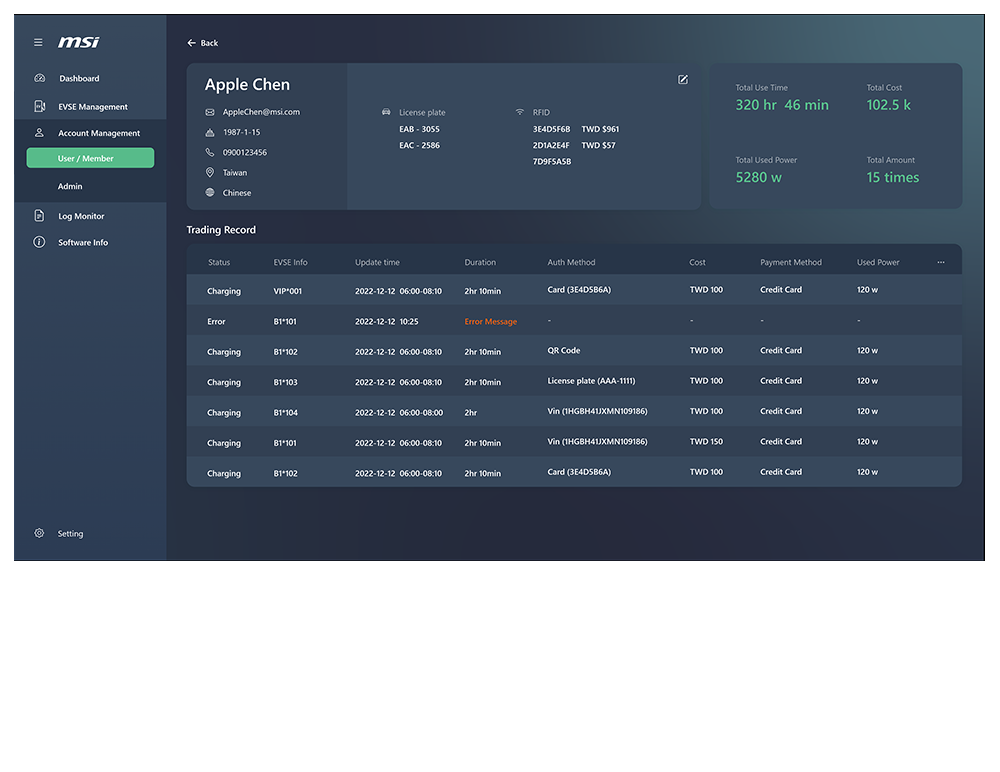Image resolution: width=1000 pixels, height=772 pixels.
Task: Select the Admin menu item
Action: coord(71,186)
